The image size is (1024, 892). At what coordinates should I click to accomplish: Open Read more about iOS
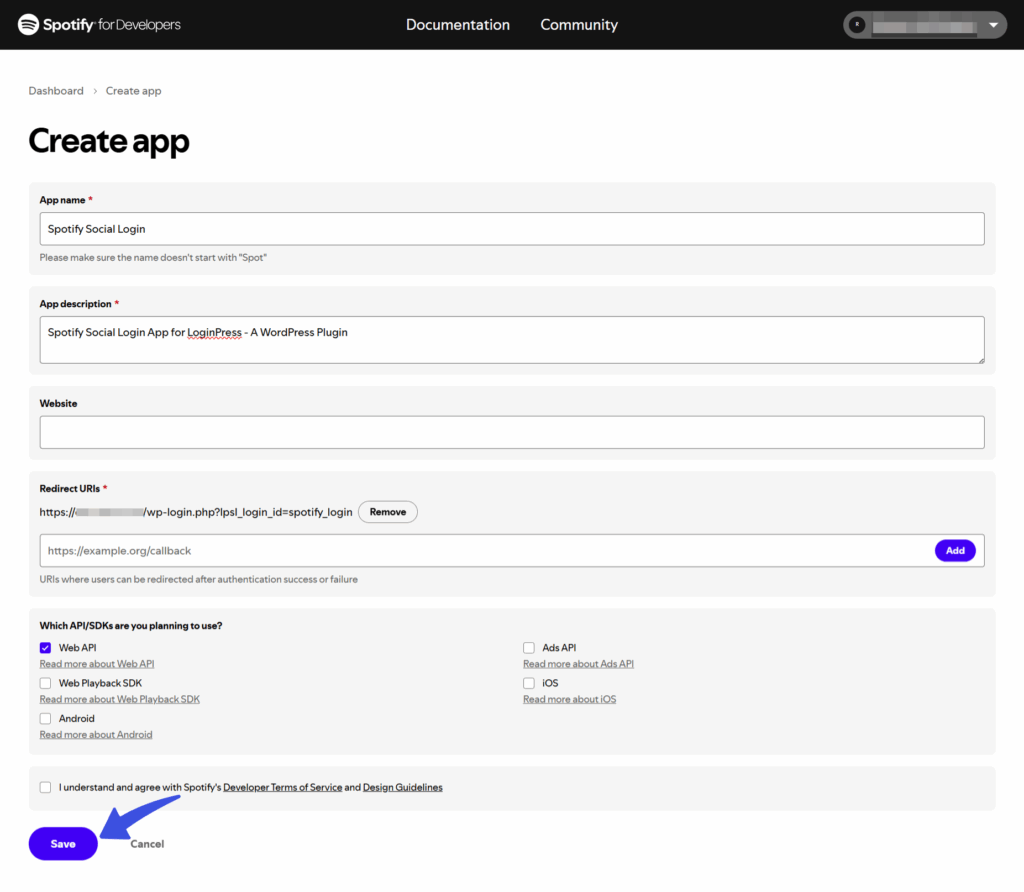pos(569,699)
